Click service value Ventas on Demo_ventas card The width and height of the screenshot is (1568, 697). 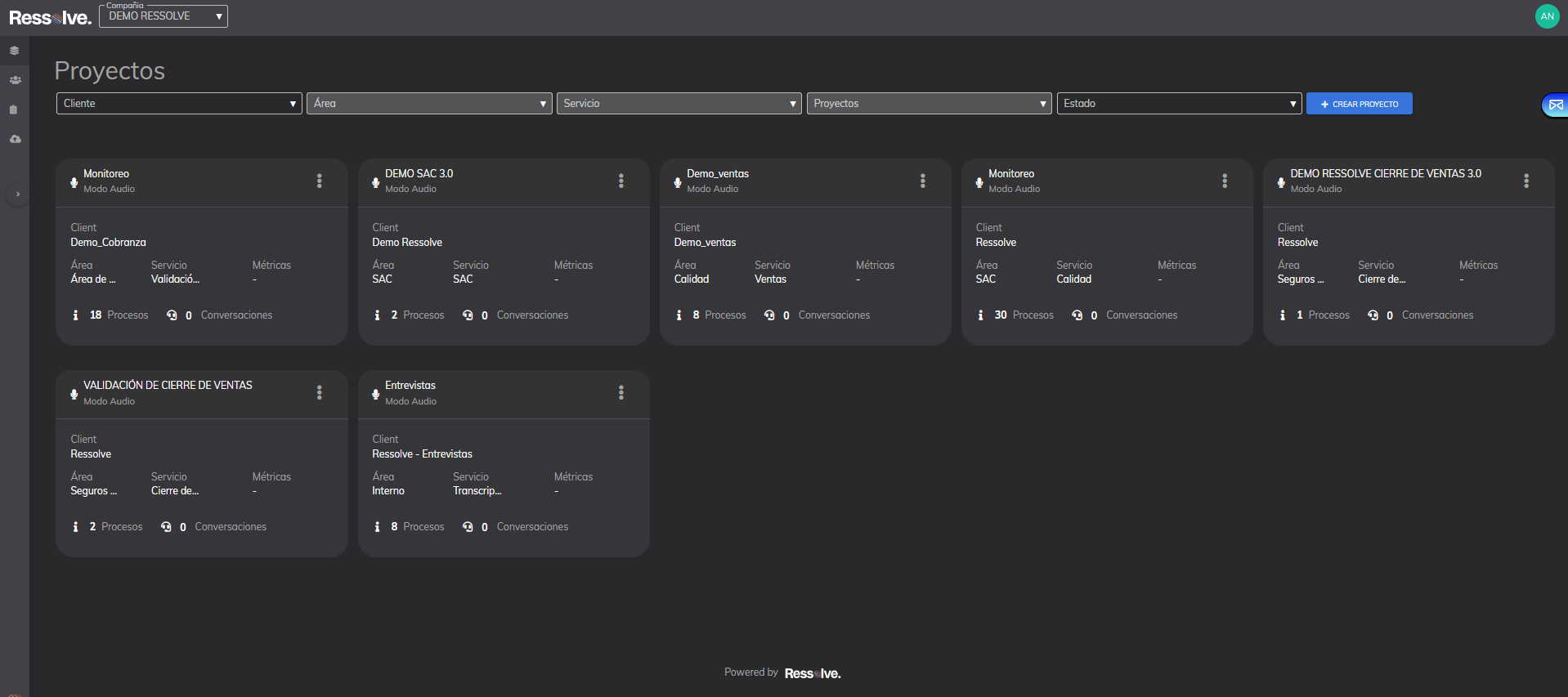coord(770,279)
